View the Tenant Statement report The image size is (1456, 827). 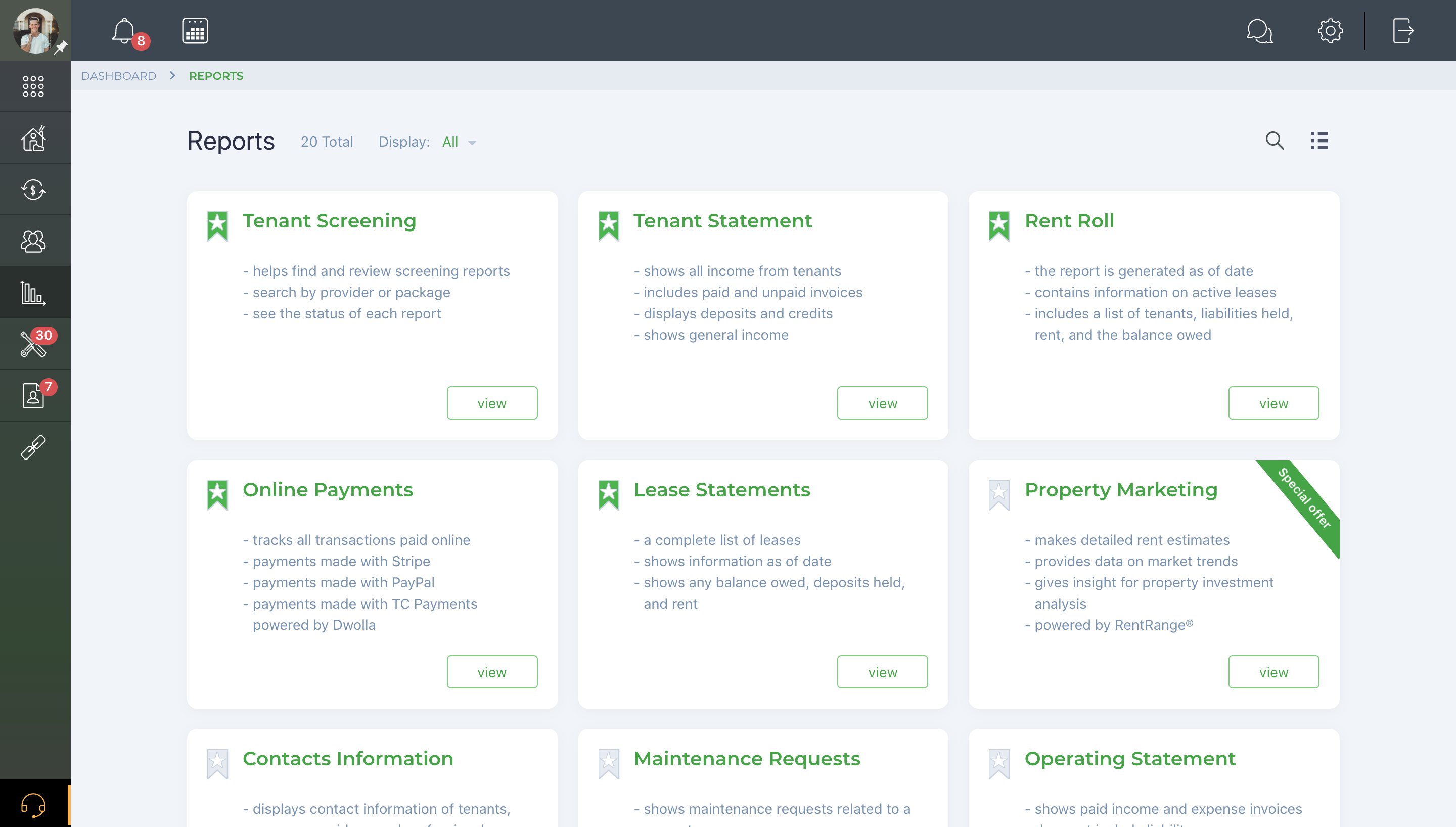click(x=883, y=403)
